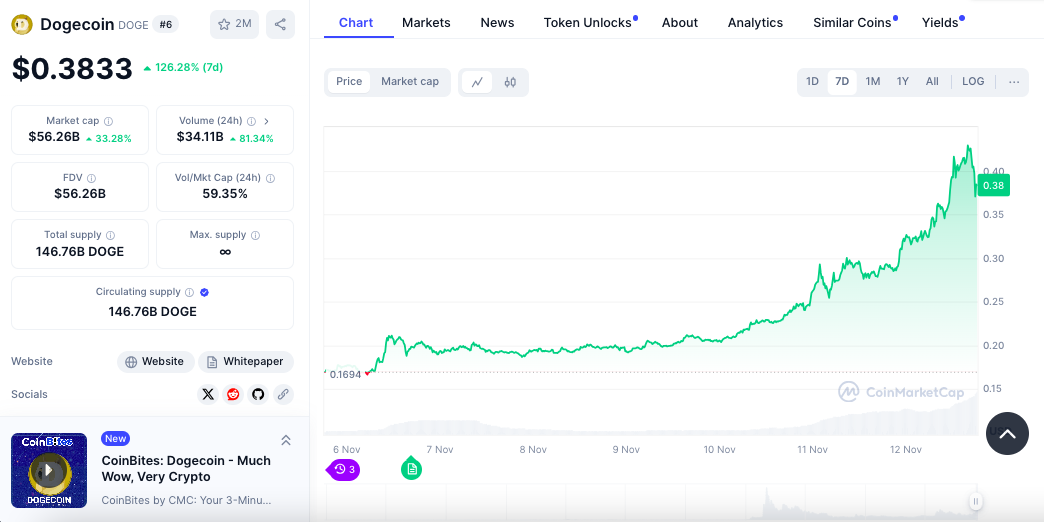Click the 0.1694 starting price label
The image size is (1044, 522).
pyautogui.click(x=346, y=374)
